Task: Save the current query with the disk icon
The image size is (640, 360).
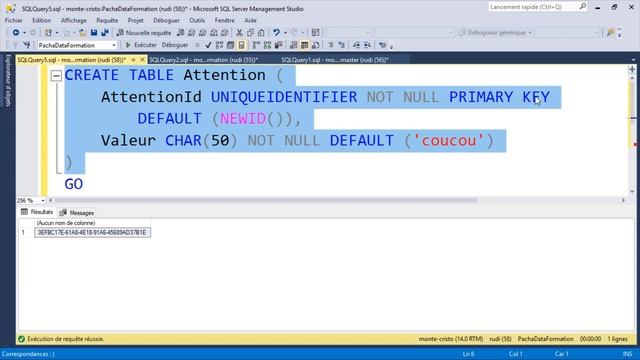Action: click(94, 33)
